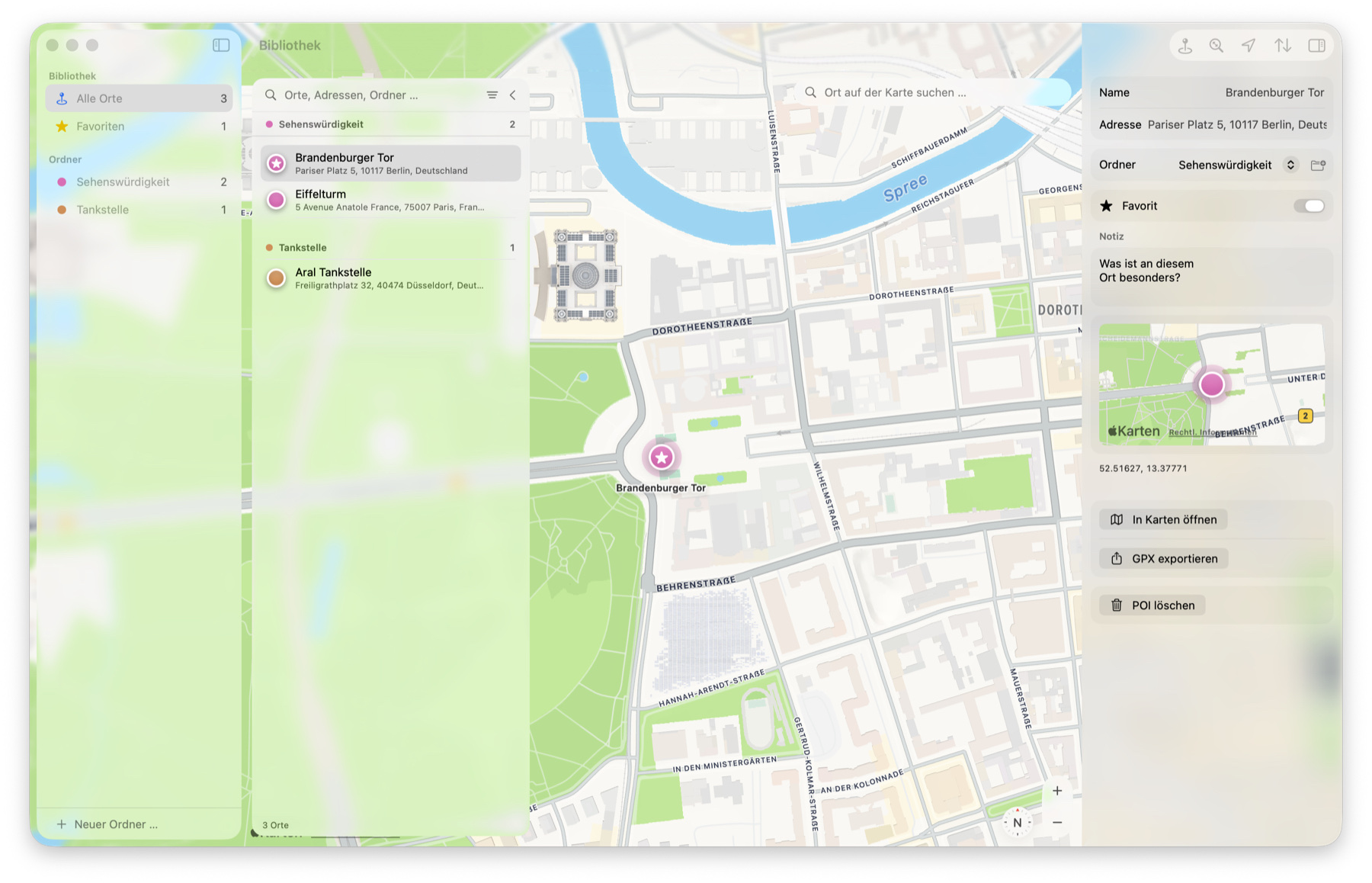Click the add-pin anchor toolbar icon
Image resolution: width=1372 pixels, height=883 pixels.
pos(1184,46)
